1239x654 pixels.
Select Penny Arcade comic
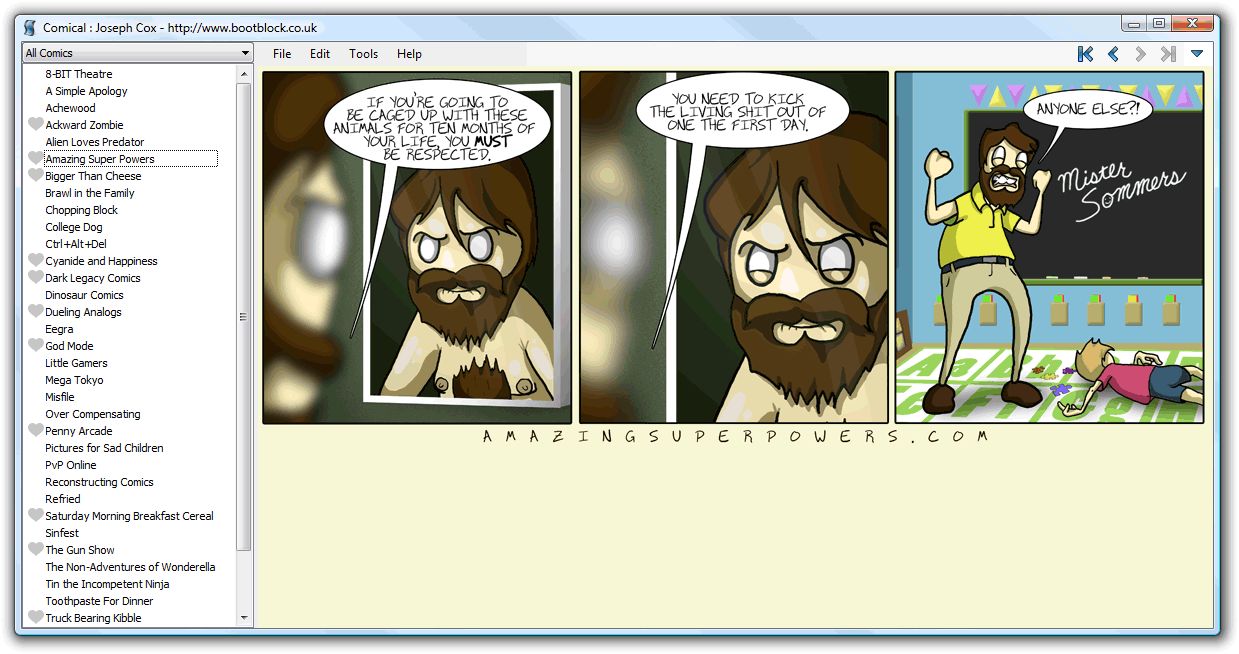click(x=79, y=431)
